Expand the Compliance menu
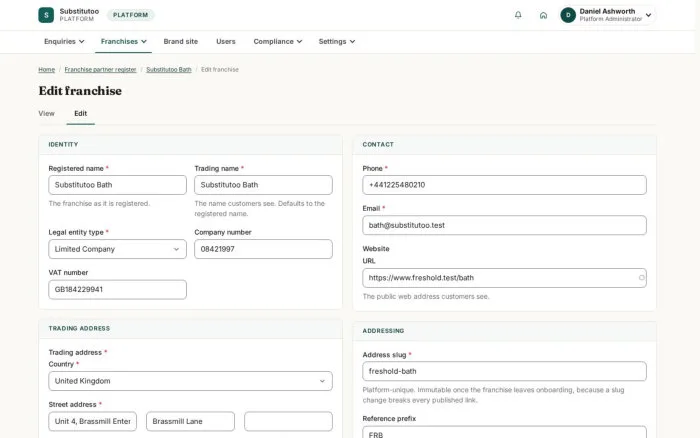The height and width of the screenshot is (438, 700). pyautogui.click(x=278, y=42)
